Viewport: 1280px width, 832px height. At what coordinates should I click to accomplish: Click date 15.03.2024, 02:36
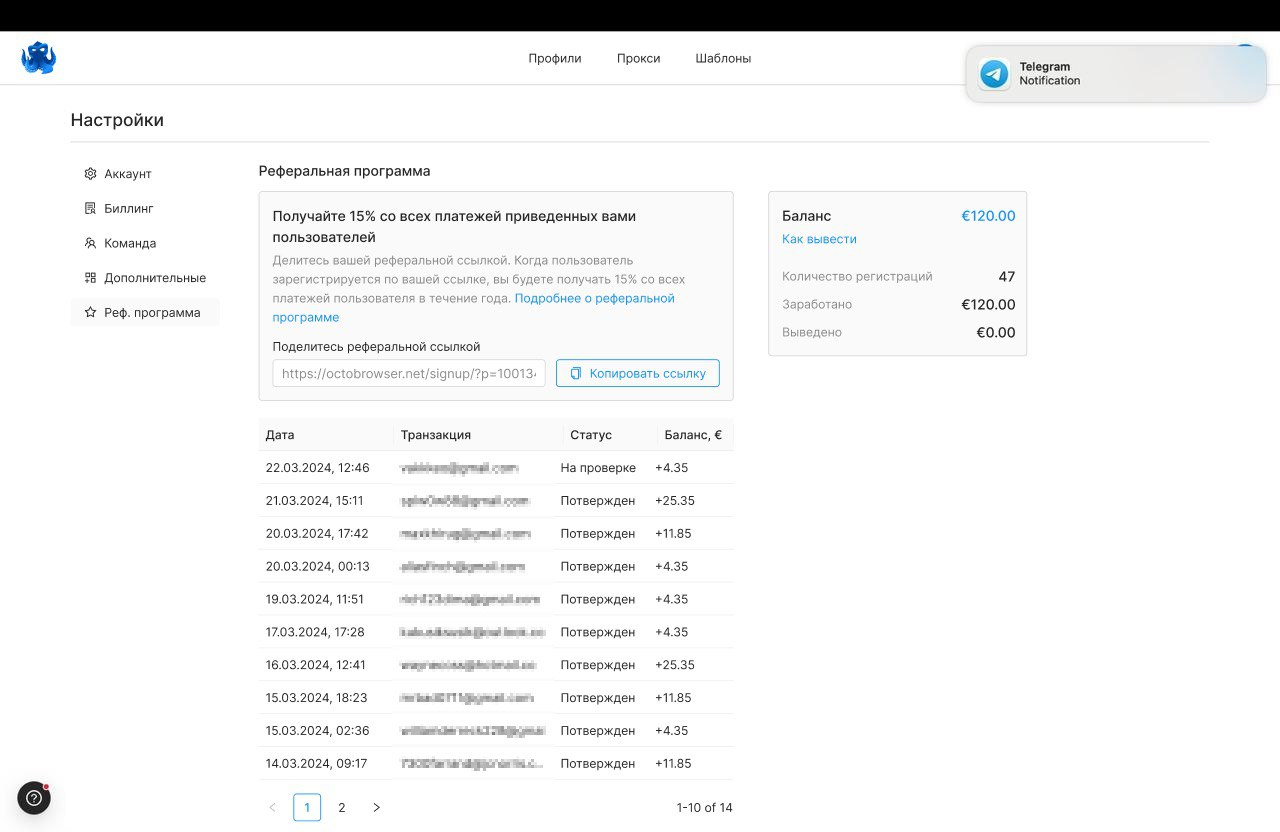coord(317,731)
